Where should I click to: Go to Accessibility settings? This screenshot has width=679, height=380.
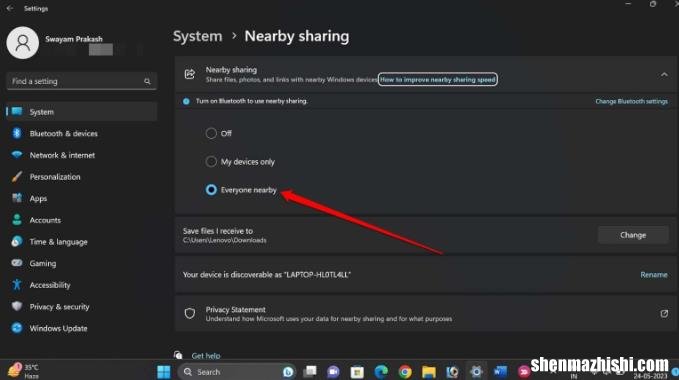click(81, 285)
